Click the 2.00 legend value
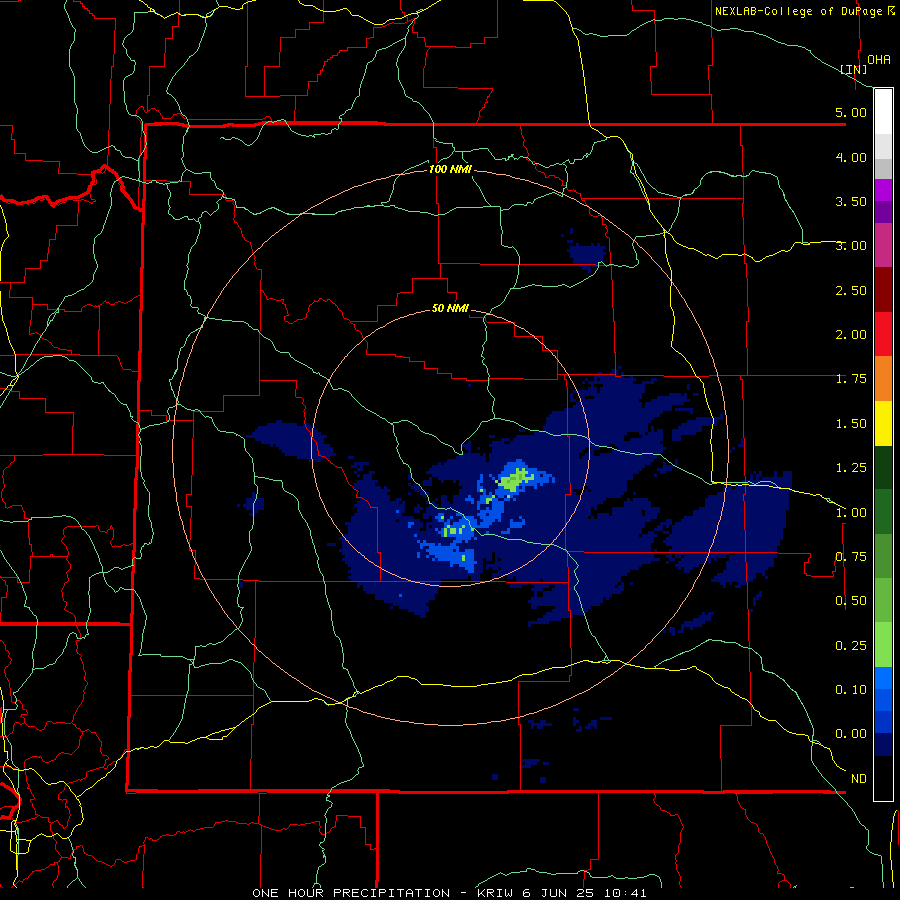The width and height of the screenshot is (900, 900). 851,335
